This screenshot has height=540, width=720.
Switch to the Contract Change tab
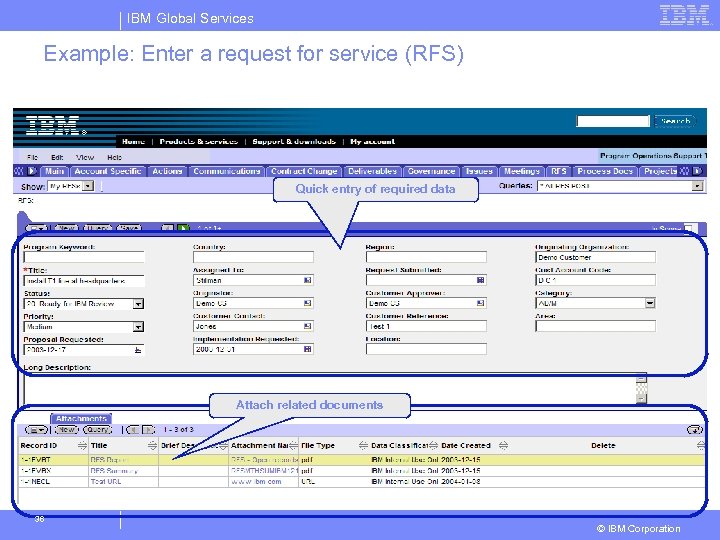pos(304,171)
